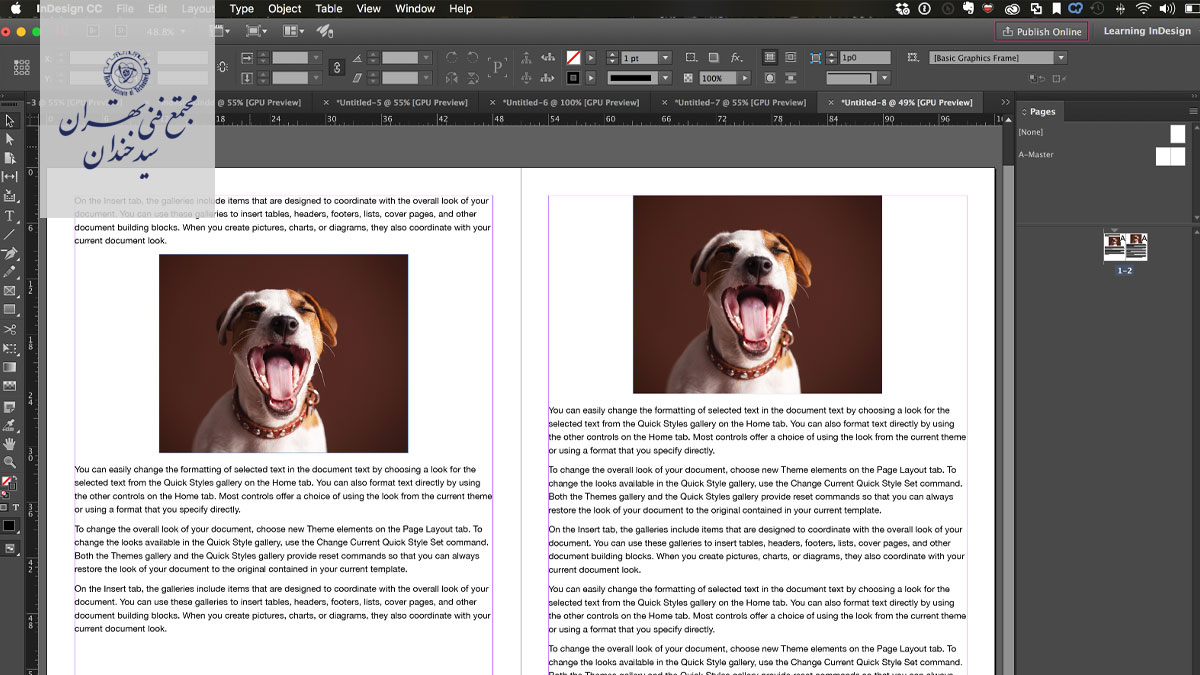Switch to the Untitled-7 document tab
The height and width of the screenshot is (675, 1200).
pos(739,102)
